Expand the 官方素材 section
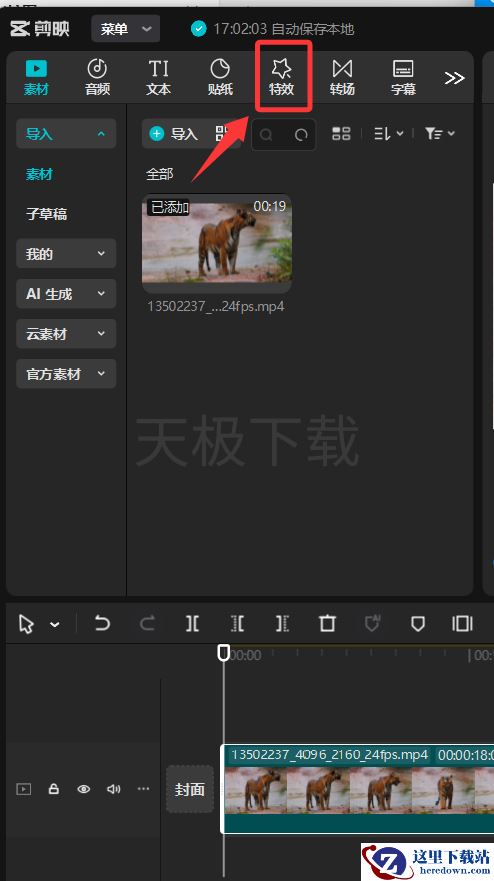The height and width of the screenshot is (881, 494). point(66,374)
